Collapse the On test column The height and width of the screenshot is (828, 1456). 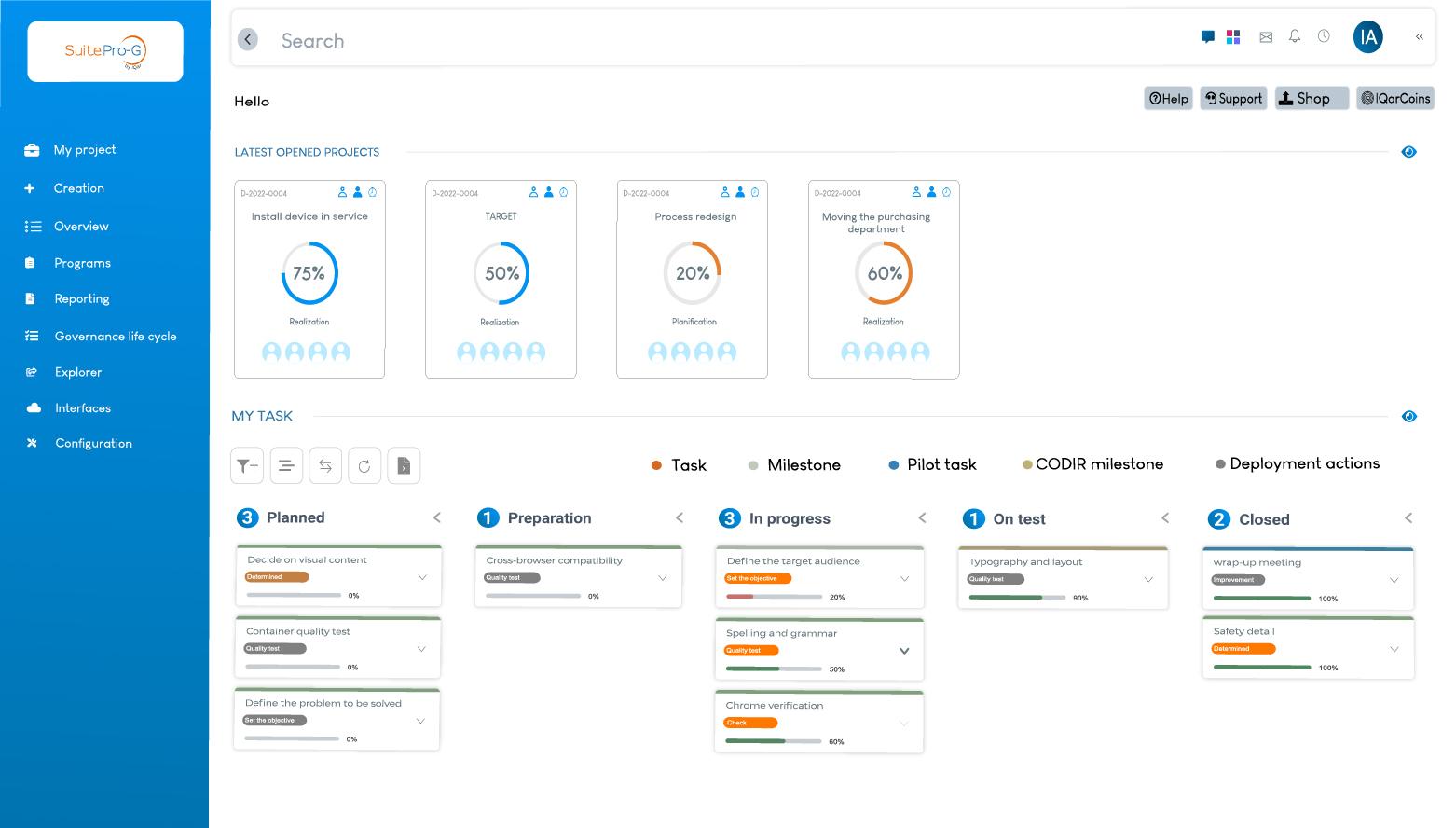tap(1165, 517)
